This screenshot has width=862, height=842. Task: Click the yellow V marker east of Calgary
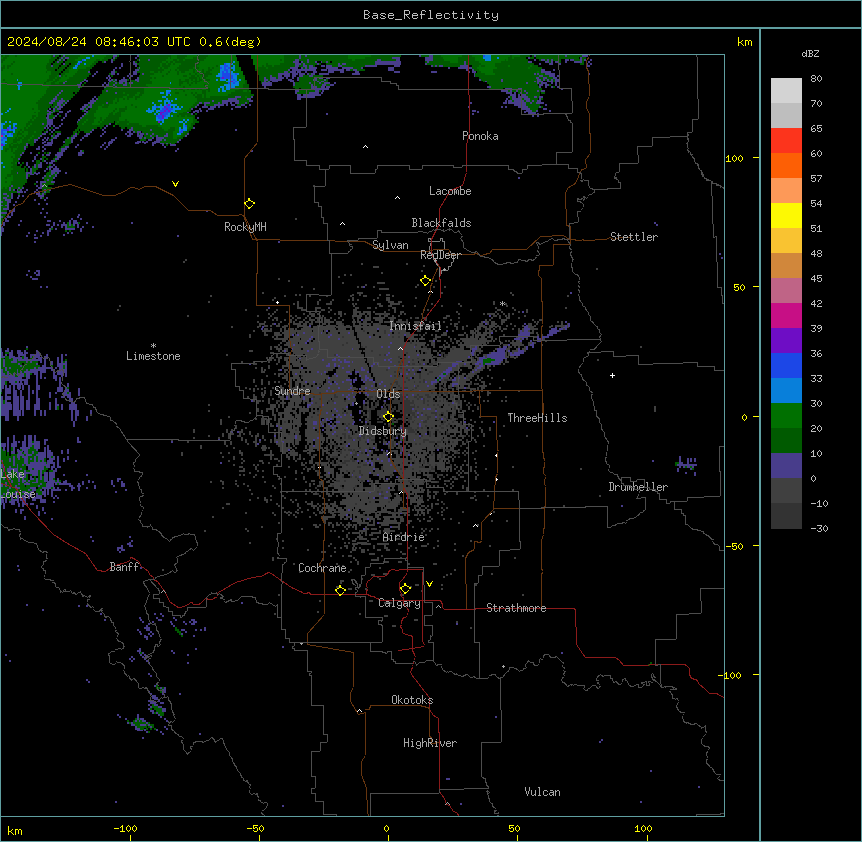click(429, 584)
